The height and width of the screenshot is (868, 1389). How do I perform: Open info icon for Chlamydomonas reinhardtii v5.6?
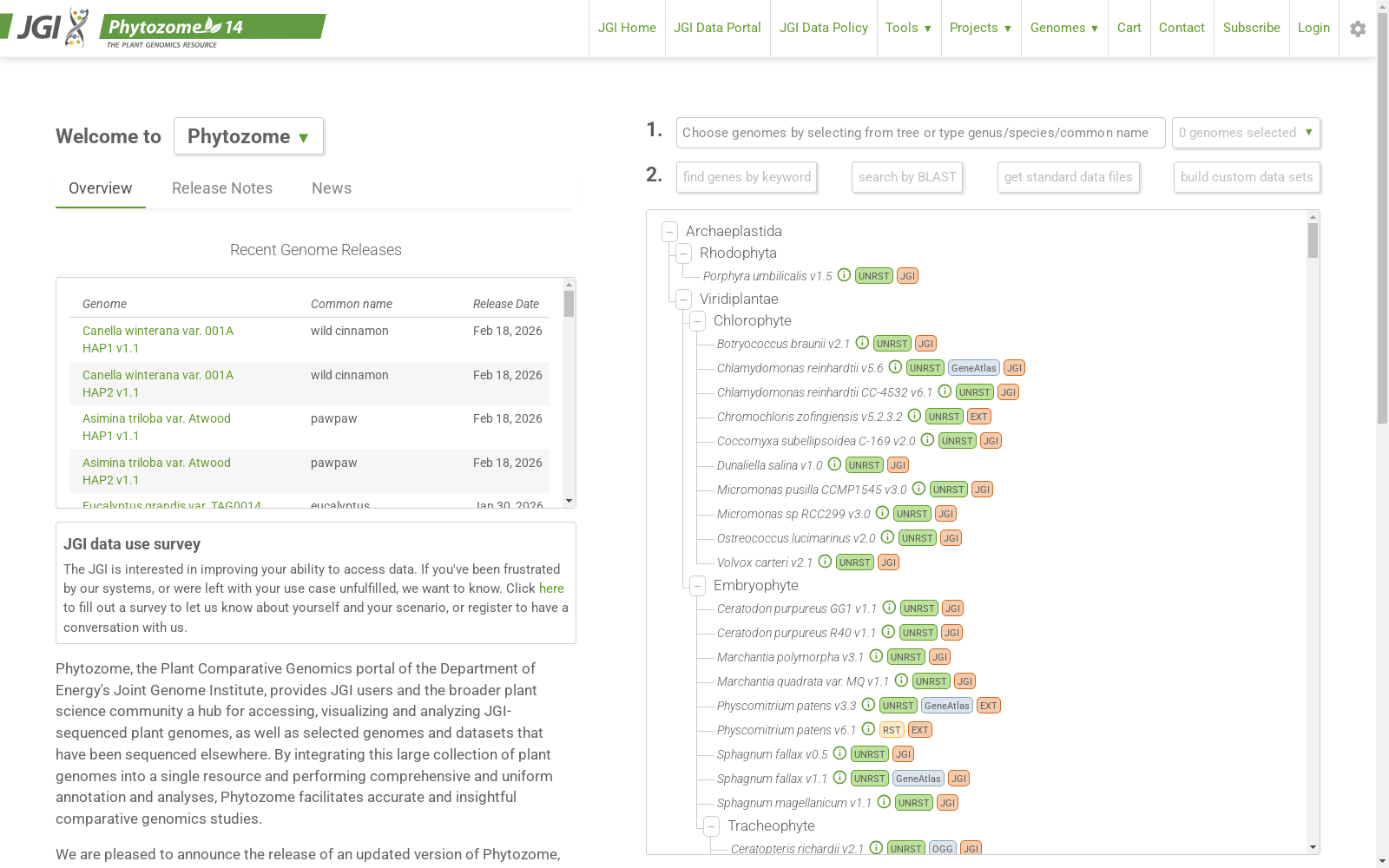[895, 367]
